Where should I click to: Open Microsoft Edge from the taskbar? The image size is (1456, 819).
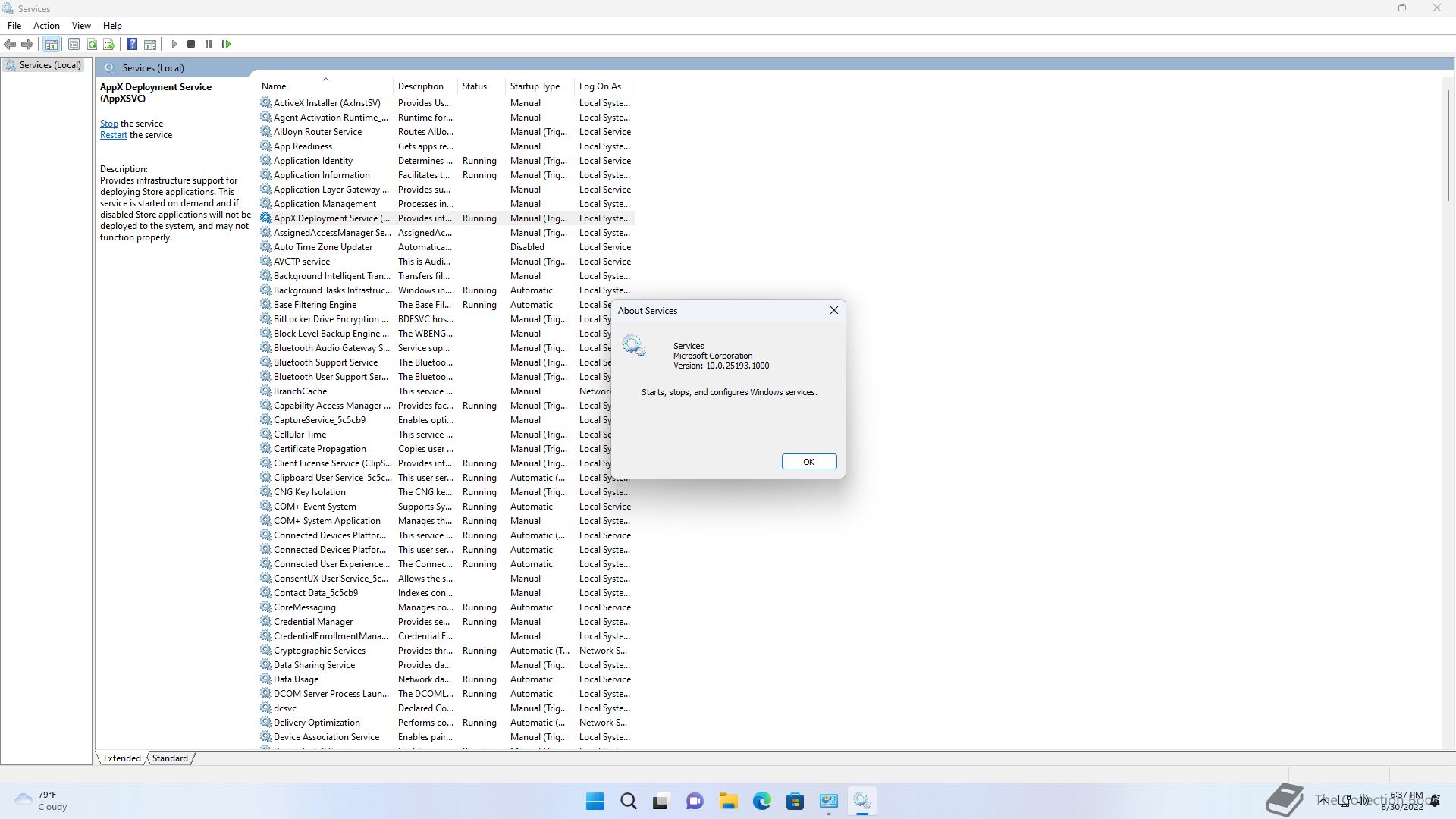coord(762,801)
